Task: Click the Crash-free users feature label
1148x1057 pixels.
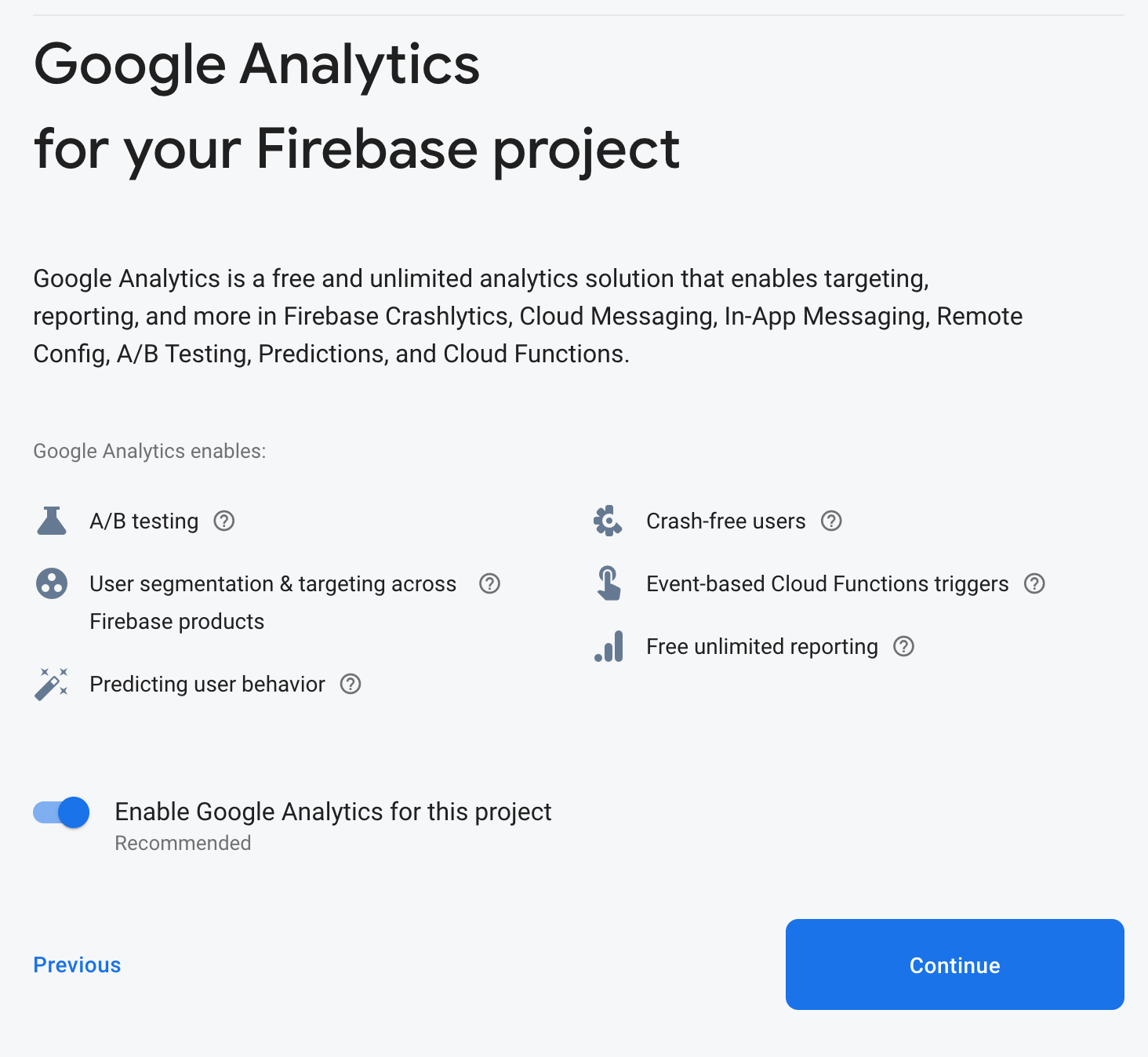Action: [x=726, y=521]
